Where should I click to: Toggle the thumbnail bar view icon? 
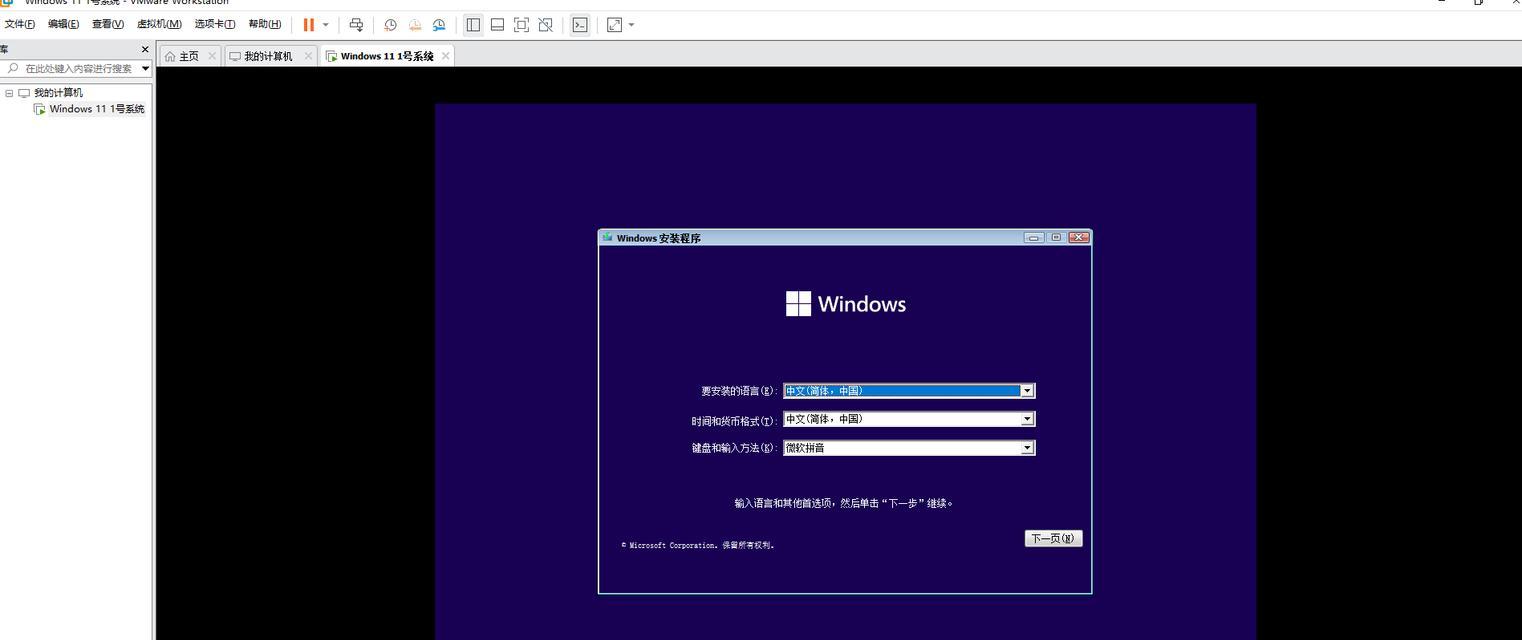(x=497, y=25)
